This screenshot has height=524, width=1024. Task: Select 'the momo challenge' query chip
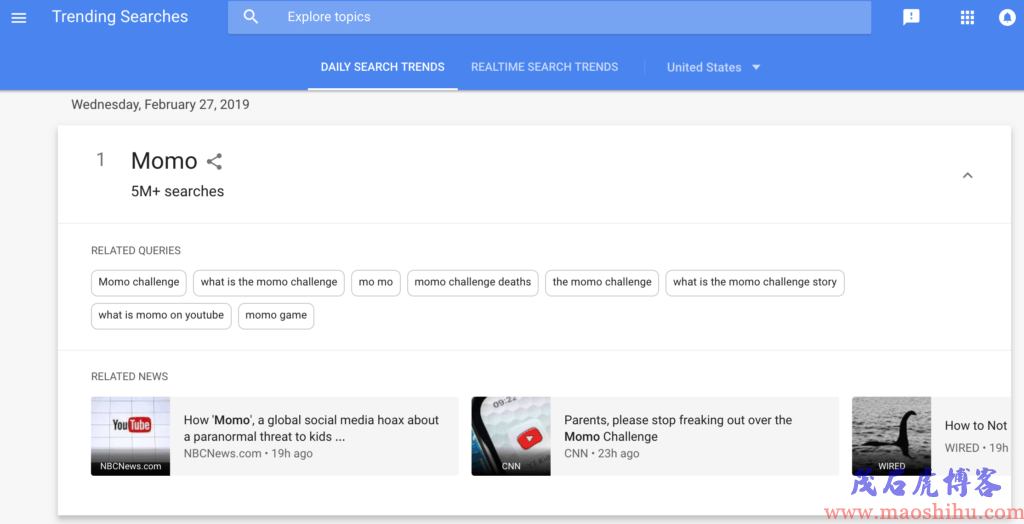click(x=602, y=282)
